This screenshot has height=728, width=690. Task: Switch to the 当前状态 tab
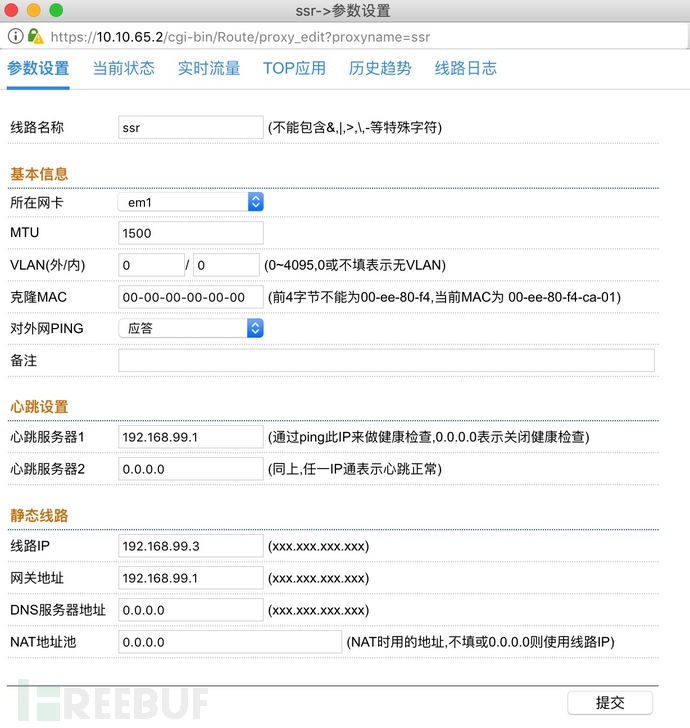point(124,69)
